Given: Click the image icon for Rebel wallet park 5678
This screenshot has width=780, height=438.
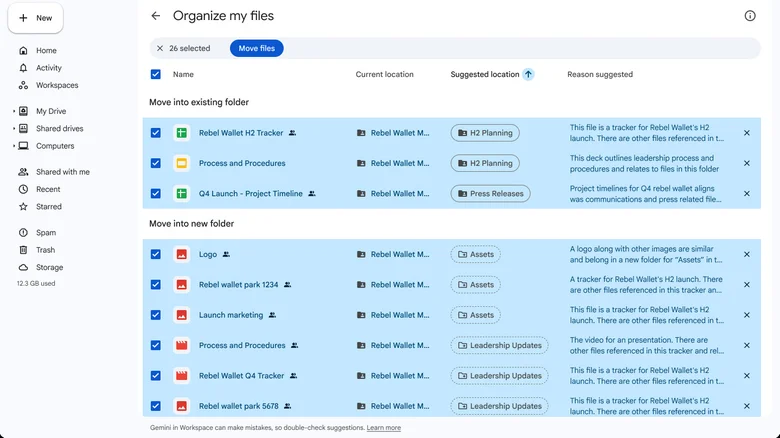Looking at the screenshot, I should (x=182, y=406).
